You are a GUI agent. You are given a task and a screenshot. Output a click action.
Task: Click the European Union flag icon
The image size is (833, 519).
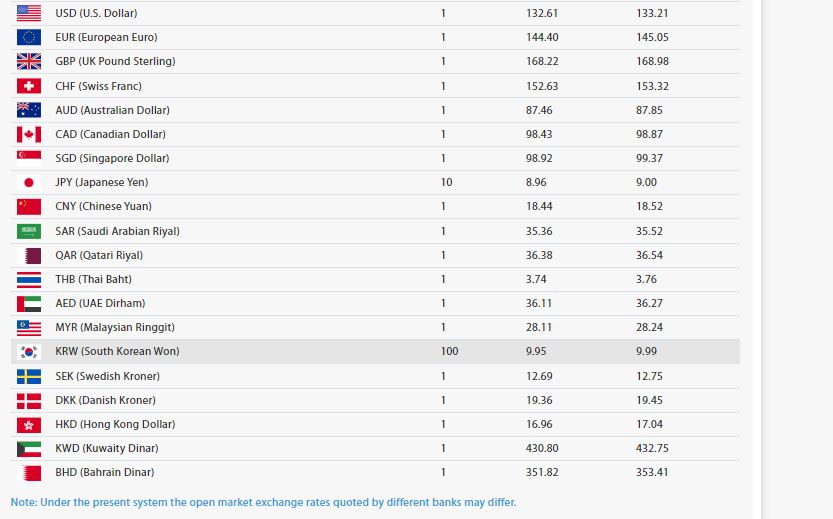point(29,37)
